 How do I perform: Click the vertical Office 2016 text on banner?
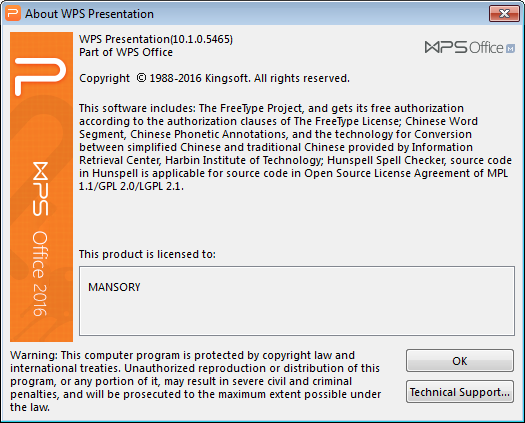click(40, 273)
